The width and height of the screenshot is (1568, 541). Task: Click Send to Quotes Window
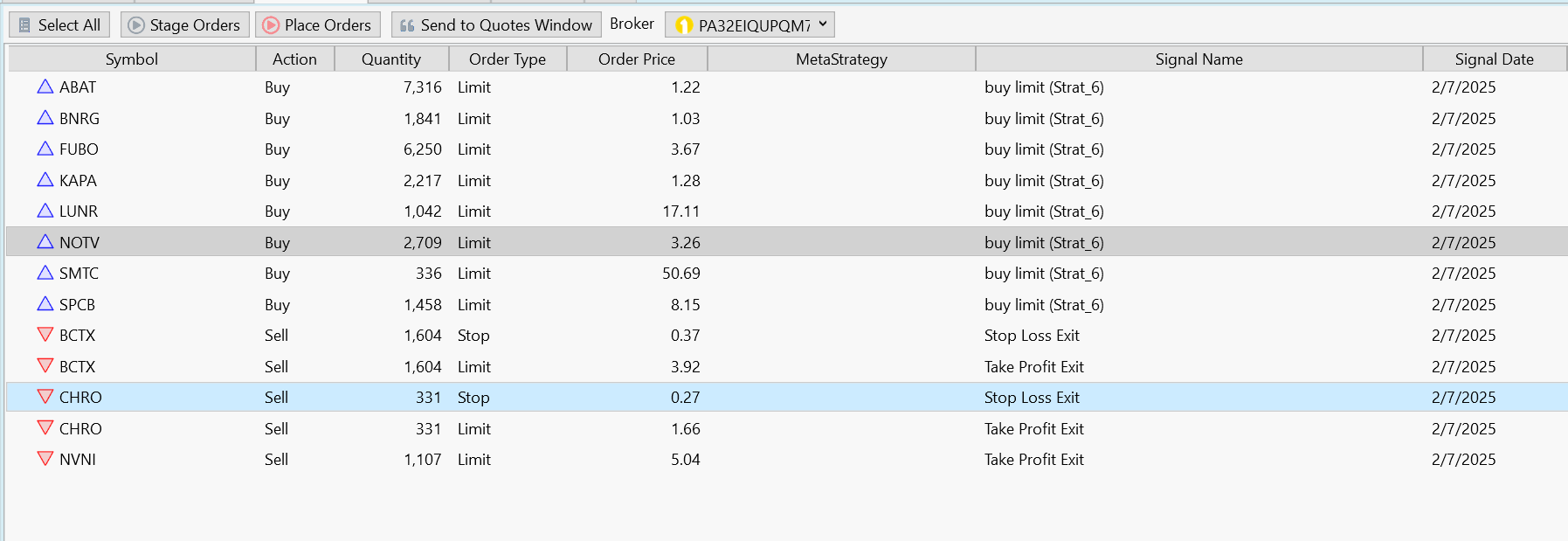pyautogui.click(x=495, y=25)
